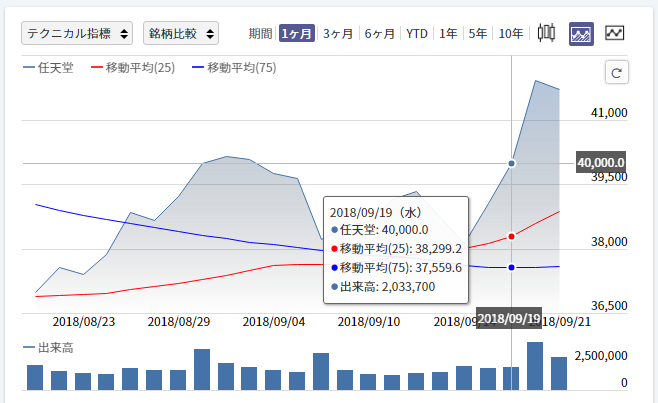Click tooltip date 2018/09/19（水）

(x=376, y=212)
